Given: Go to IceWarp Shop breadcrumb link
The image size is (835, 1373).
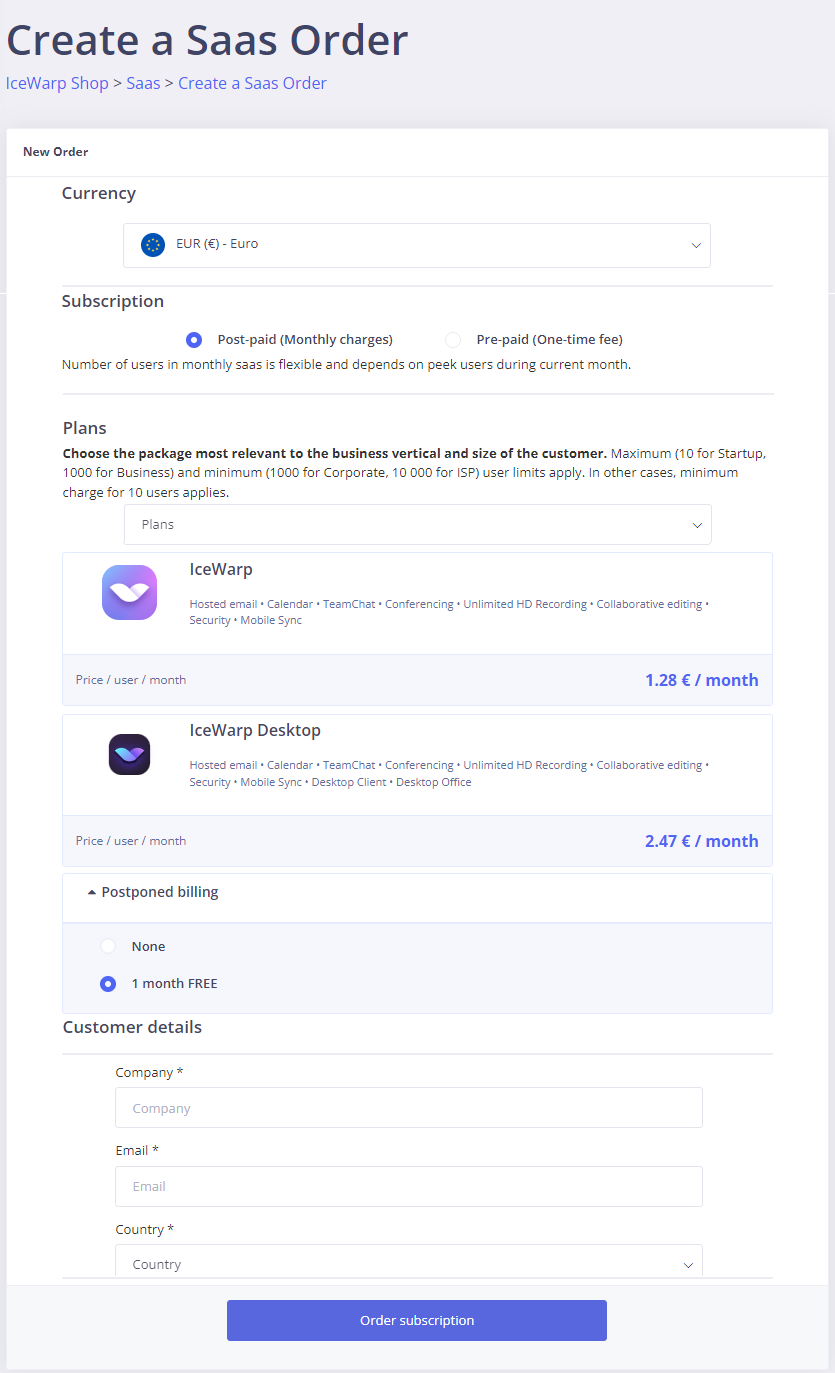Looking at the screenshot, I should pyautogui.click(x=57, y=83).
